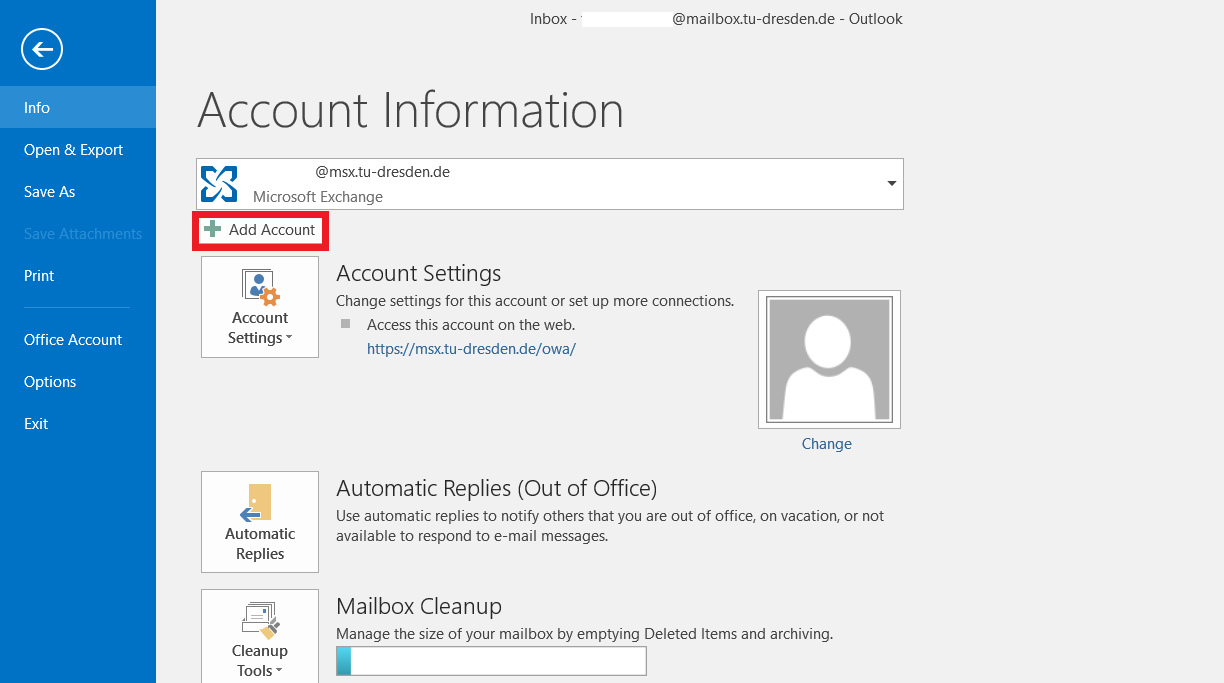Open the msx.tu-dresden.de/owa web link

[472, 349]
